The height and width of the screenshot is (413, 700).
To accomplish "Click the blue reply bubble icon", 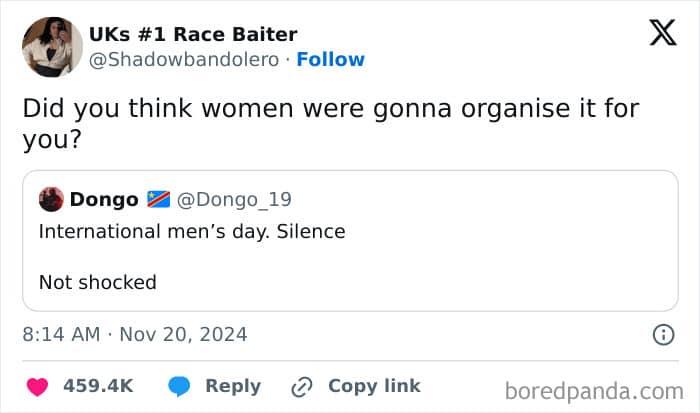I will point(180,386).
